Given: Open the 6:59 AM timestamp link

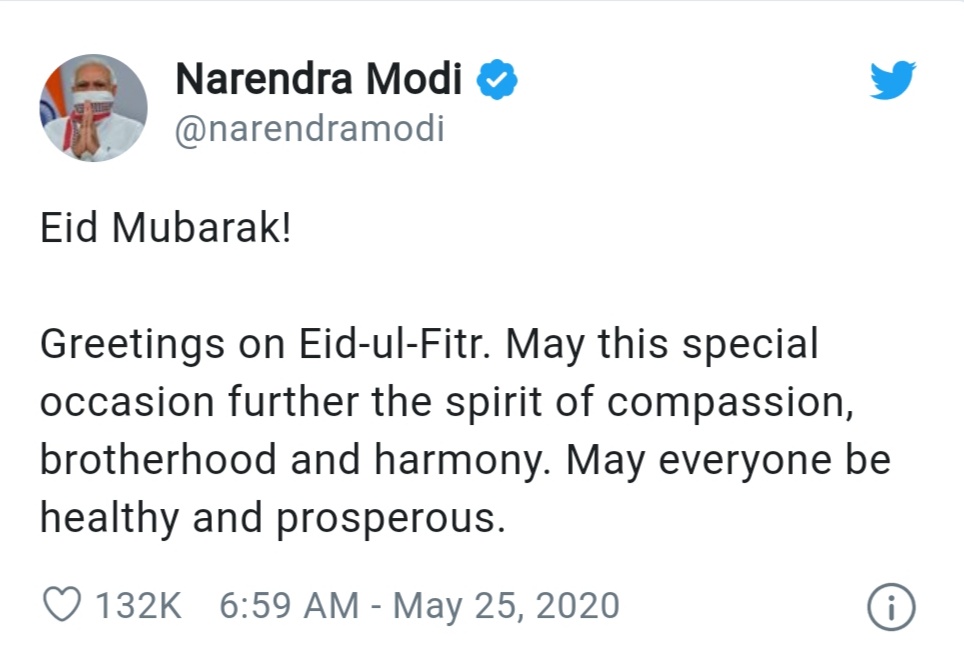Looking at the screenshot, I should point(289,605).
